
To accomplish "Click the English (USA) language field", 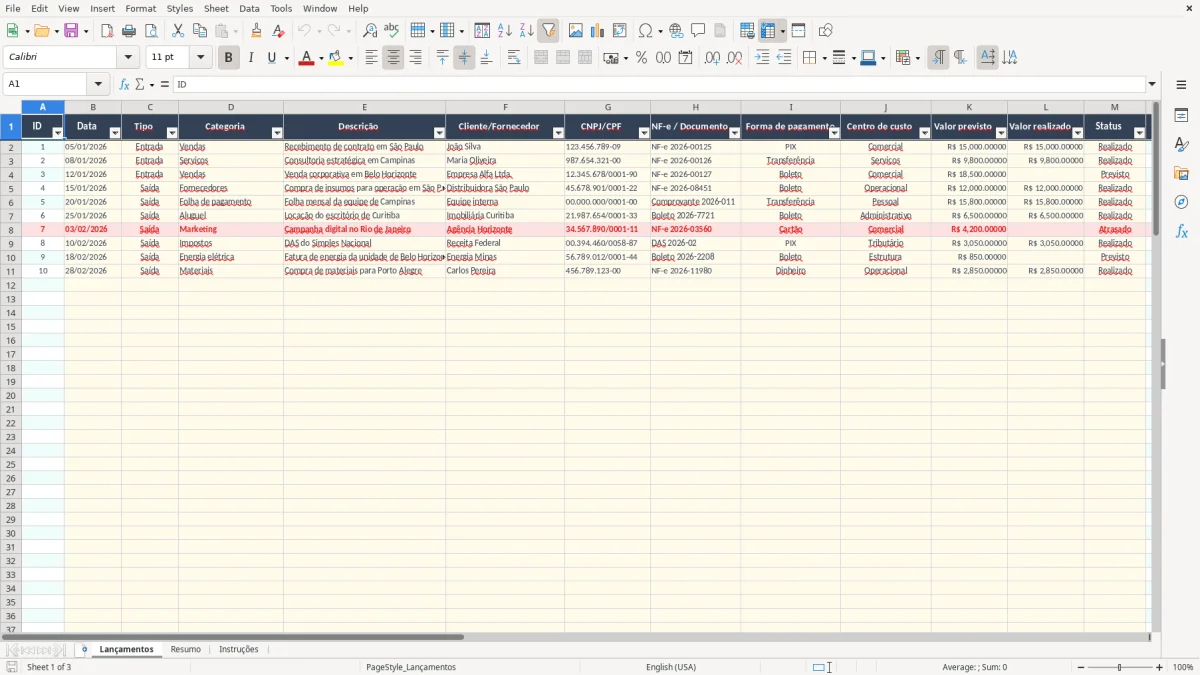I will 671,667.
